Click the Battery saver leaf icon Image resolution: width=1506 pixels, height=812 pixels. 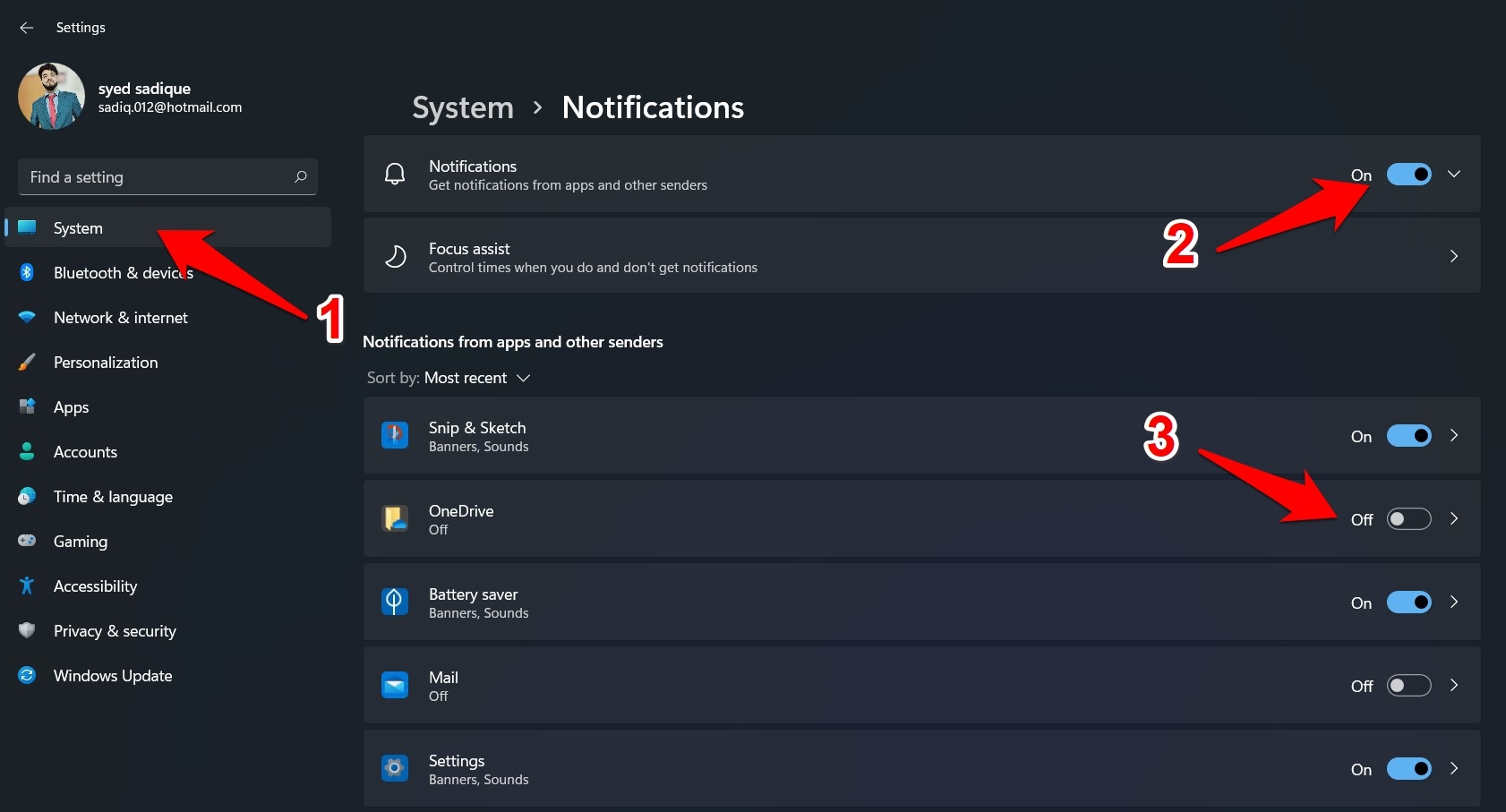395,603
